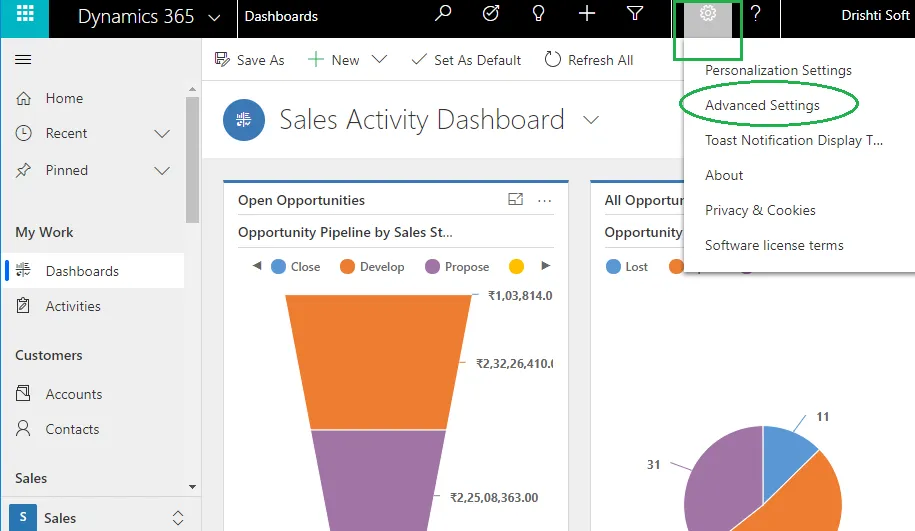Click Set As Default button
This screenshot has height=531, width=915.
[466, 60]
